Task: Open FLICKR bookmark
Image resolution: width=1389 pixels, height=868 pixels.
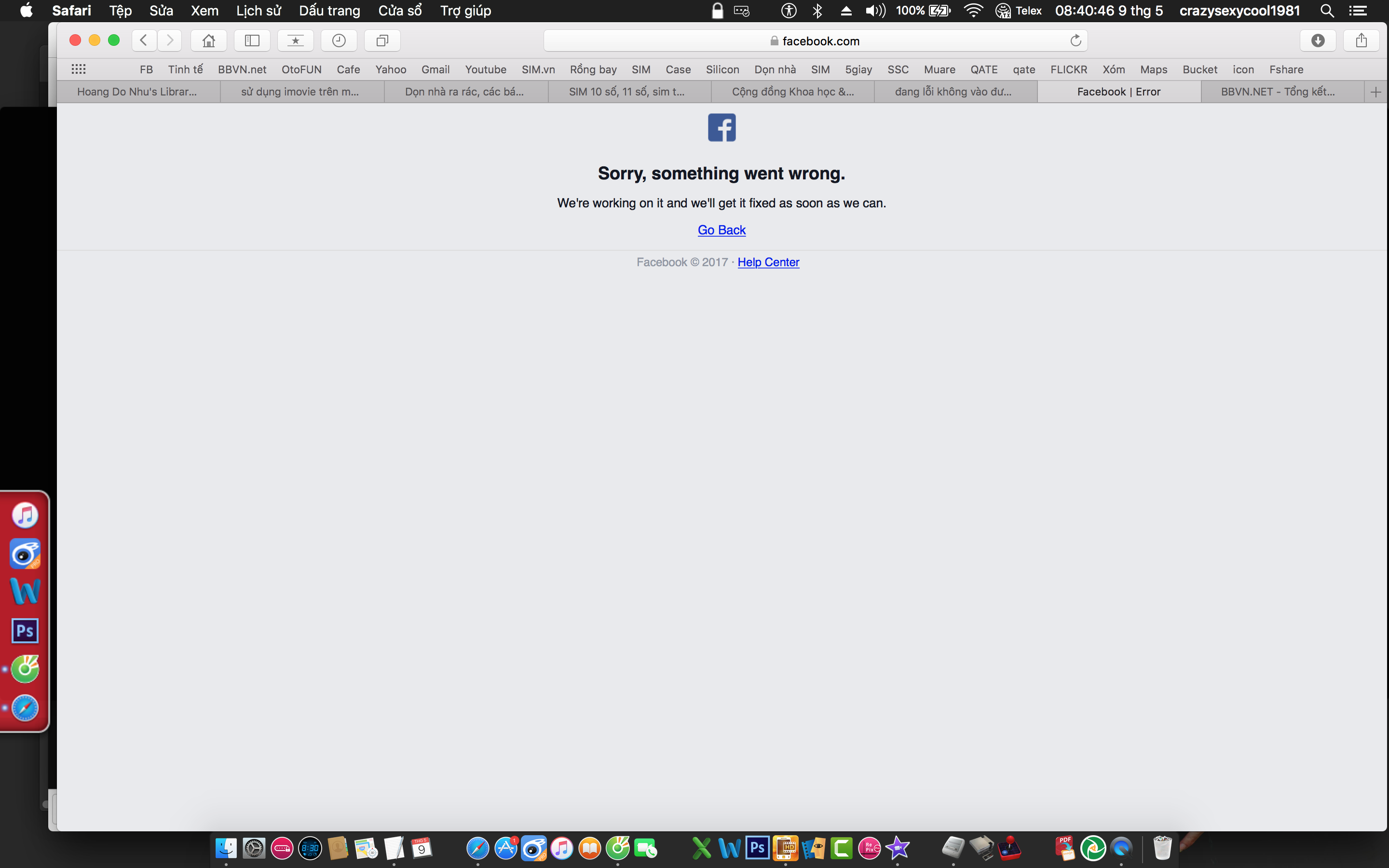Action: point(1069,69)
